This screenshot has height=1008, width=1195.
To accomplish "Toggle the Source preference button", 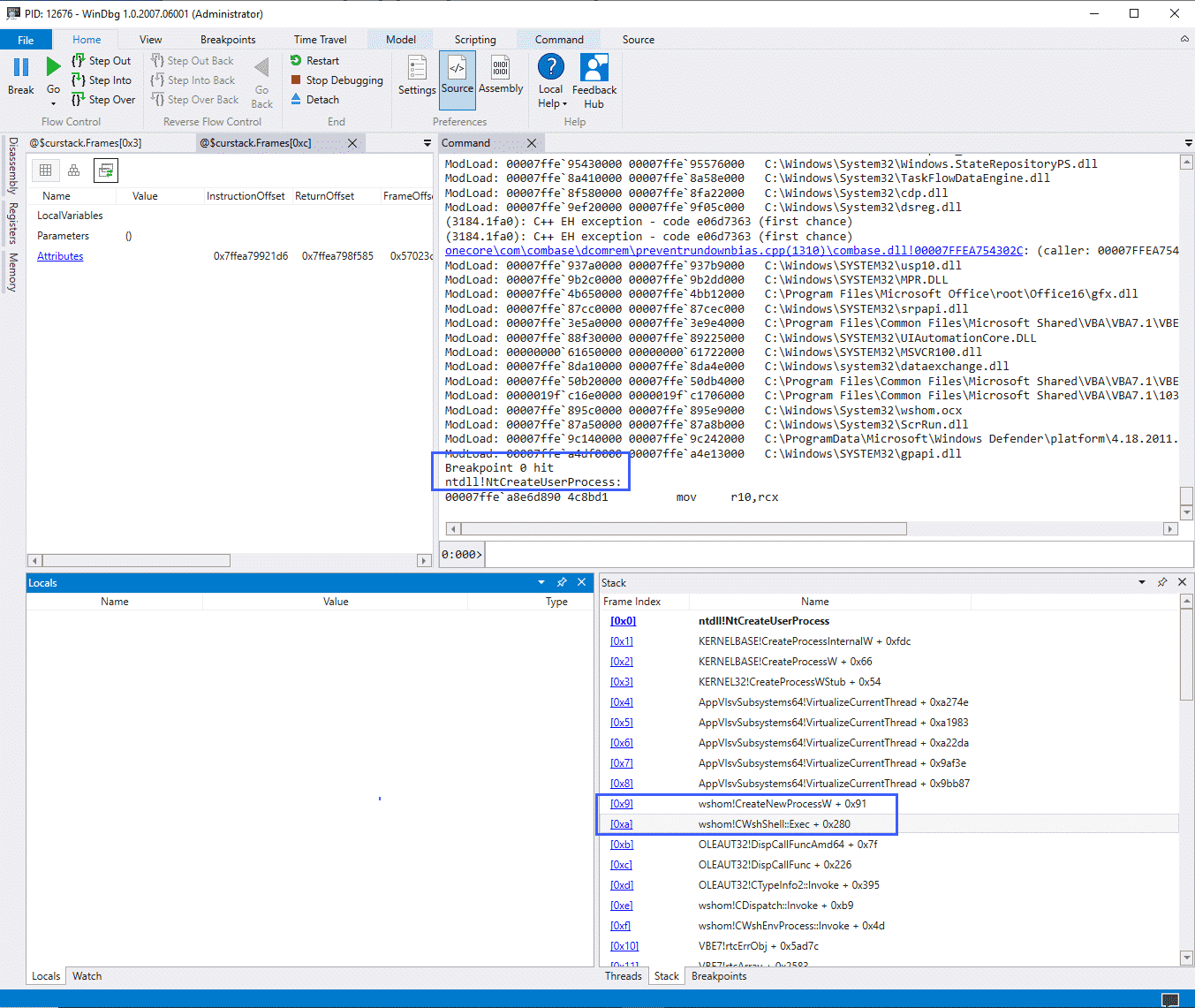I will click(x=458, y=80).
